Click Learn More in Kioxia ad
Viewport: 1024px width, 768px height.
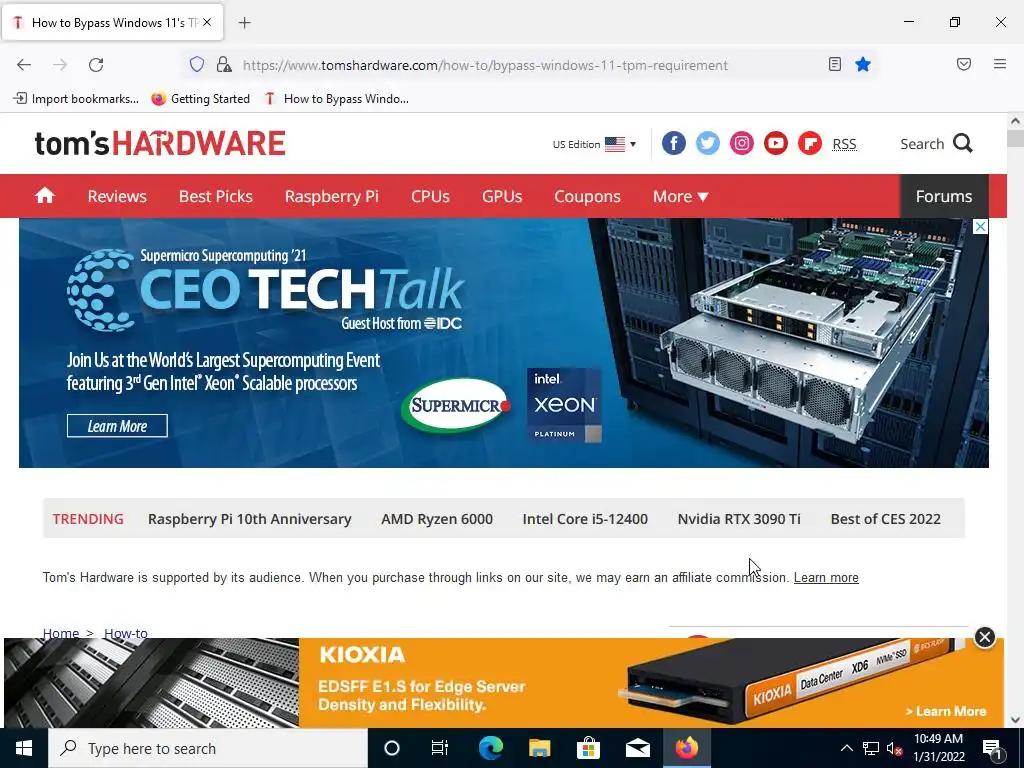click(946, 711)
